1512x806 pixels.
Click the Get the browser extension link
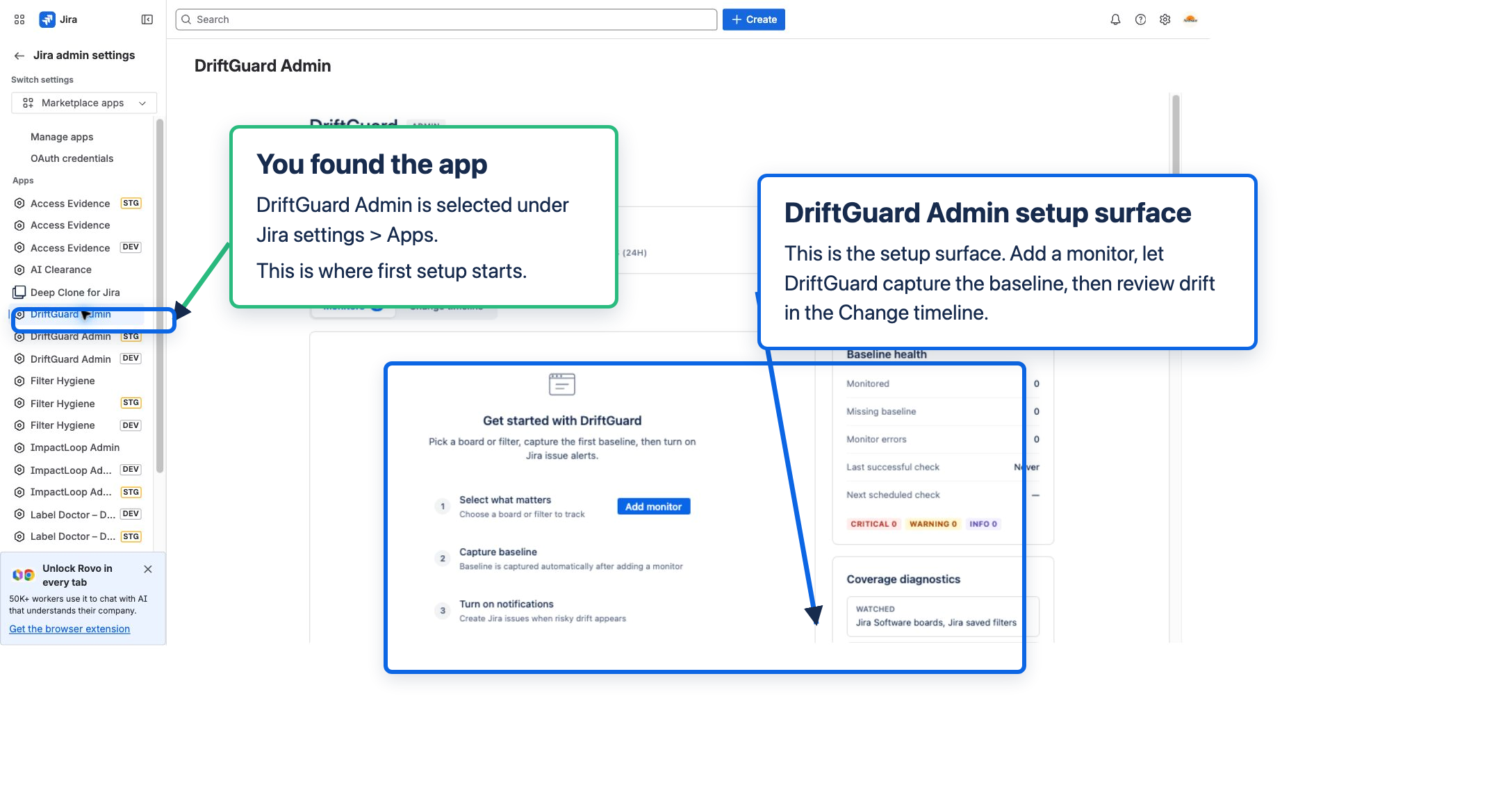69,629
